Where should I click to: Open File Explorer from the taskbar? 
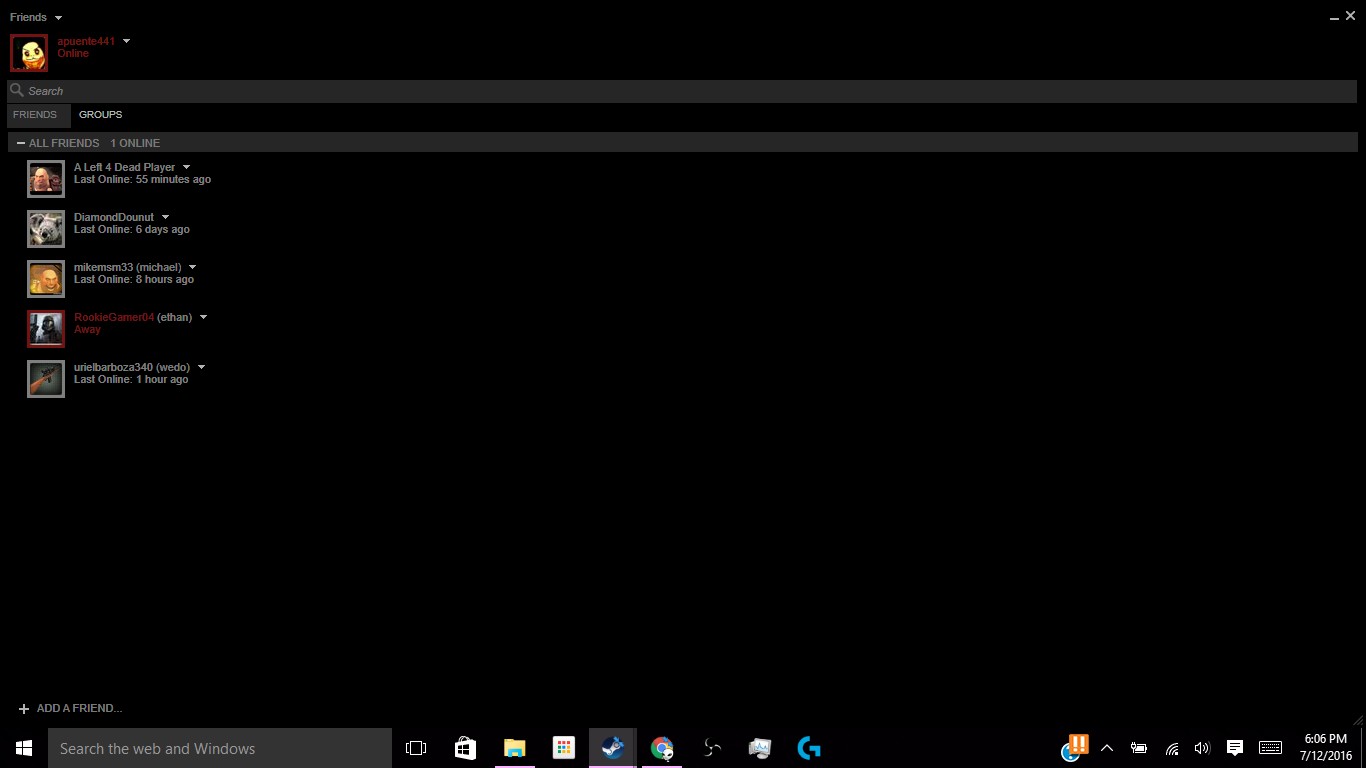coord(514,747)
